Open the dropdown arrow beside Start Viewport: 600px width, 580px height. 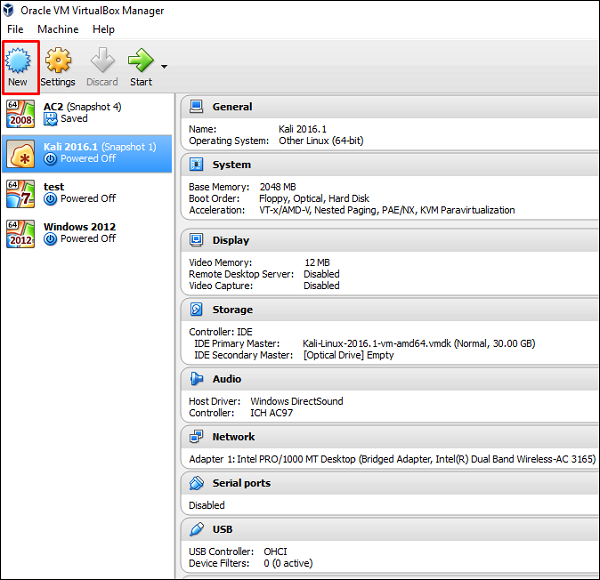pyautogui.click(x=164, y=67)
